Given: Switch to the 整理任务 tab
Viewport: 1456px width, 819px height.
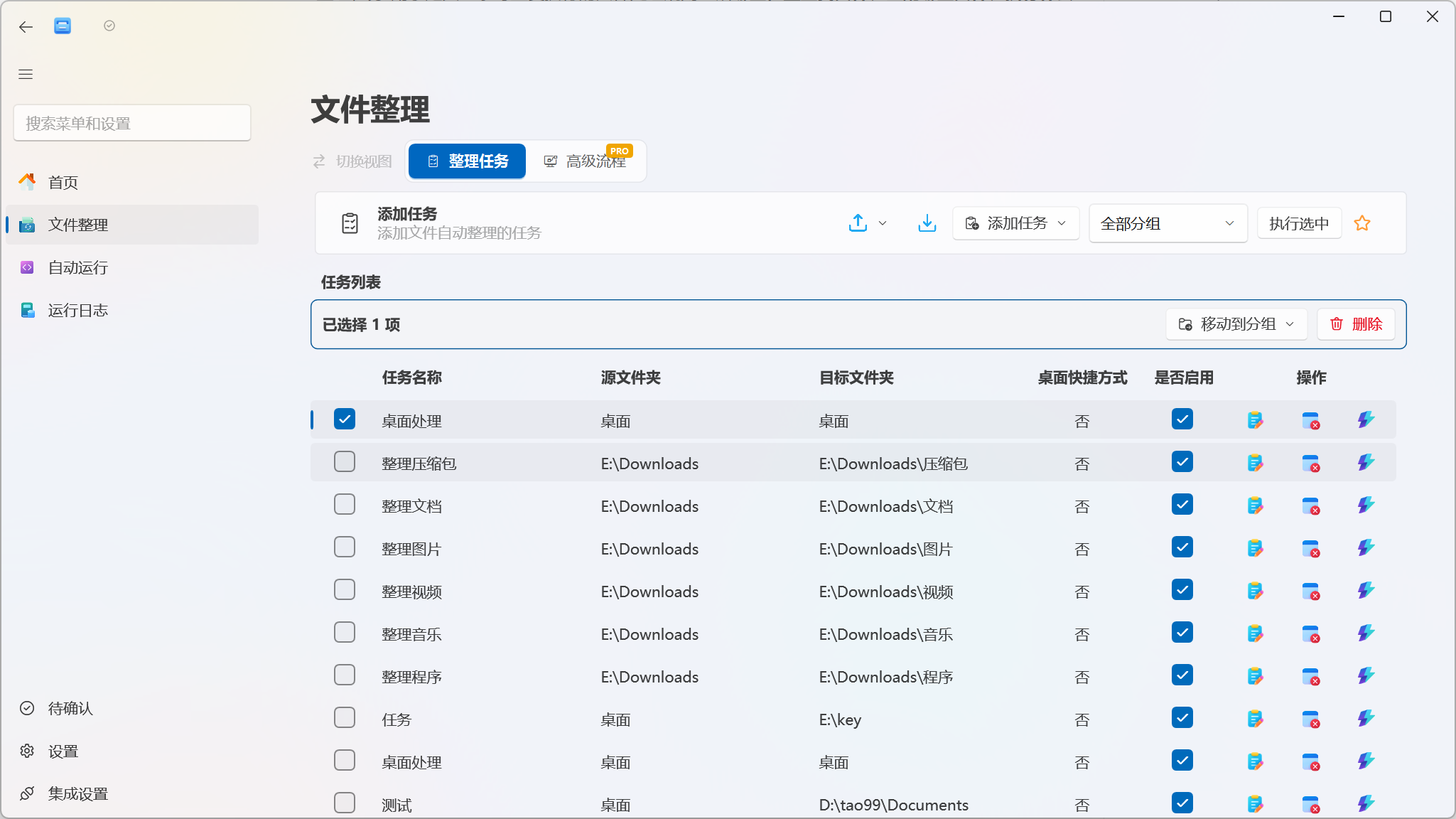Looking at the screenshot, I should point(468,161).
